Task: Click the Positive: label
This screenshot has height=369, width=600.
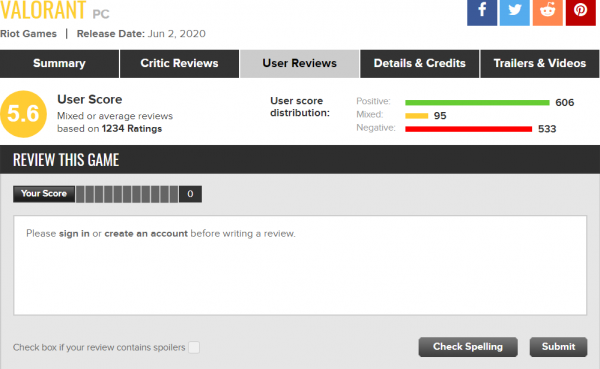Action: [373, 101]
